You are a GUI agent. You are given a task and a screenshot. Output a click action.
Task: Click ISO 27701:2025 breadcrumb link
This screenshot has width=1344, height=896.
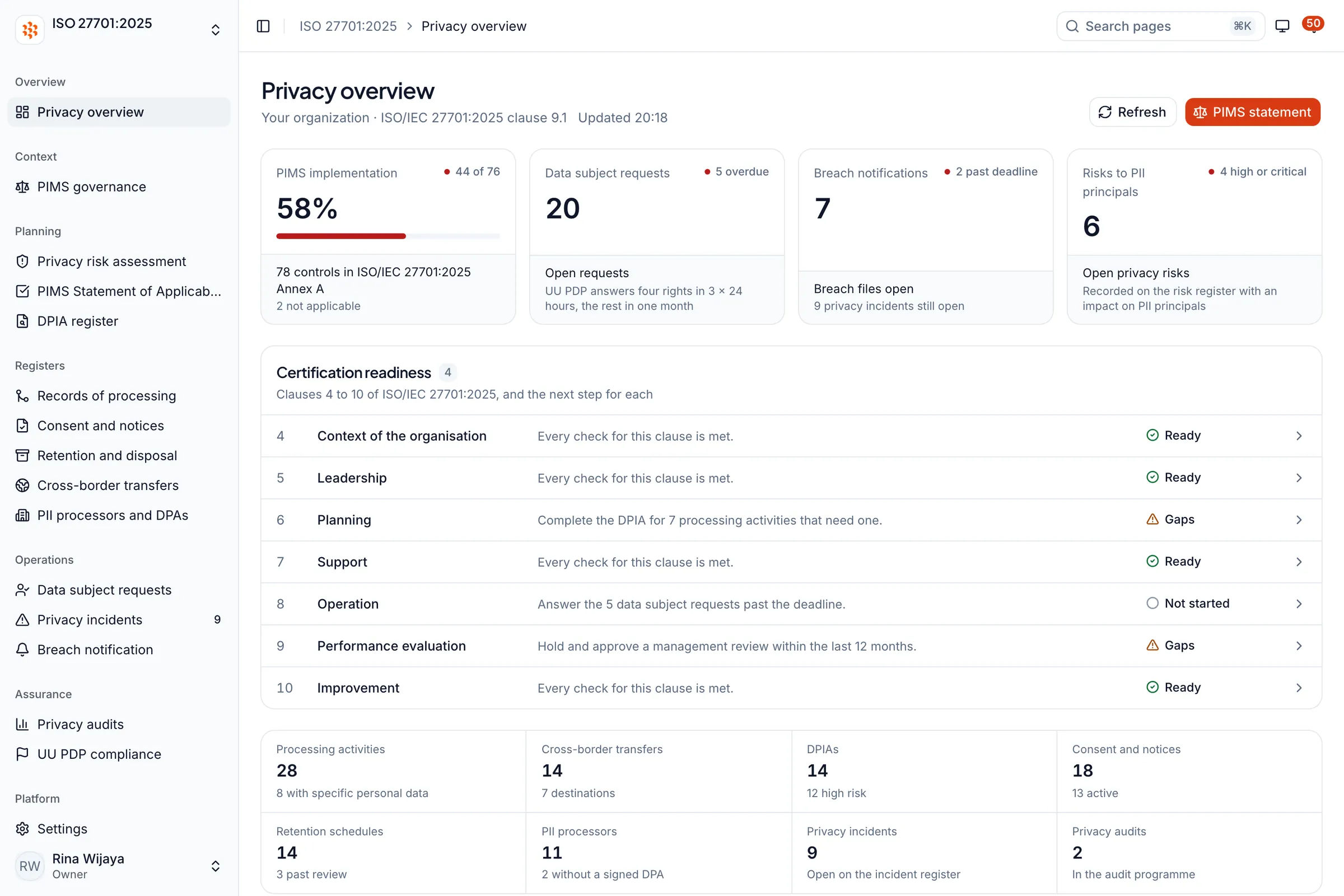(348, 26)
